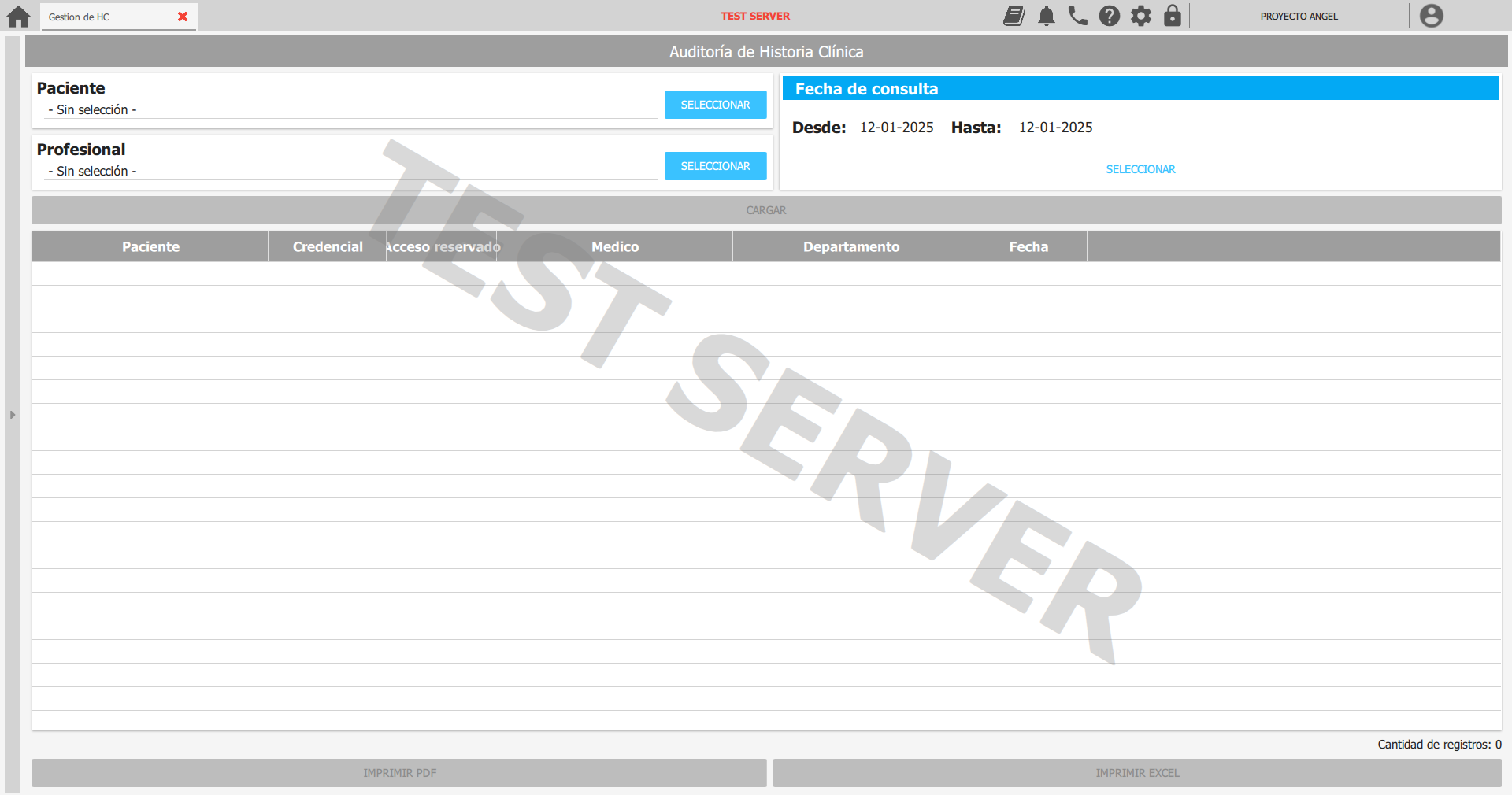Close the Gestion de HC tab

point(183,17)
